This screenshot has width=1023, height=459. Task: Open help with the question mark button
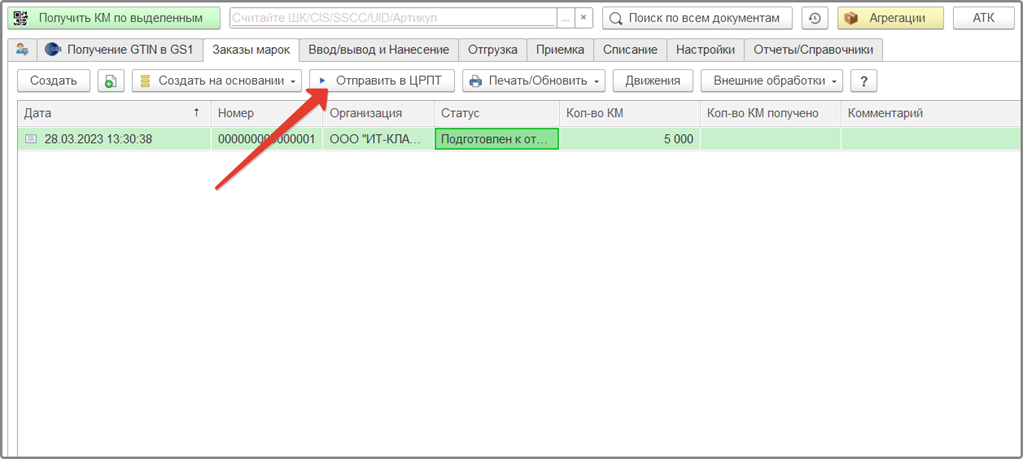[863, 81]
